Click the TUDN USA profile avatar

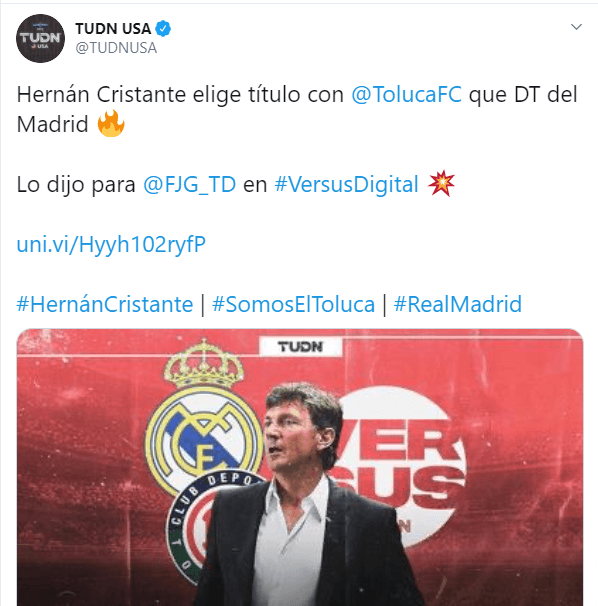coord(40,38)
